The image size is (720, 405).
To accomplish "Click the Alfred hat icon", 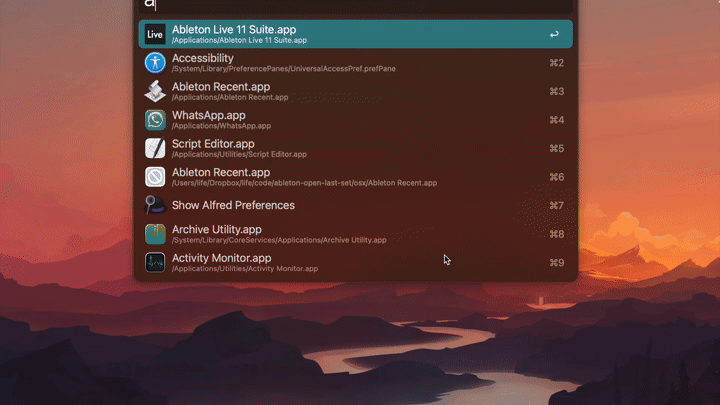I will [x=155, y=205].
